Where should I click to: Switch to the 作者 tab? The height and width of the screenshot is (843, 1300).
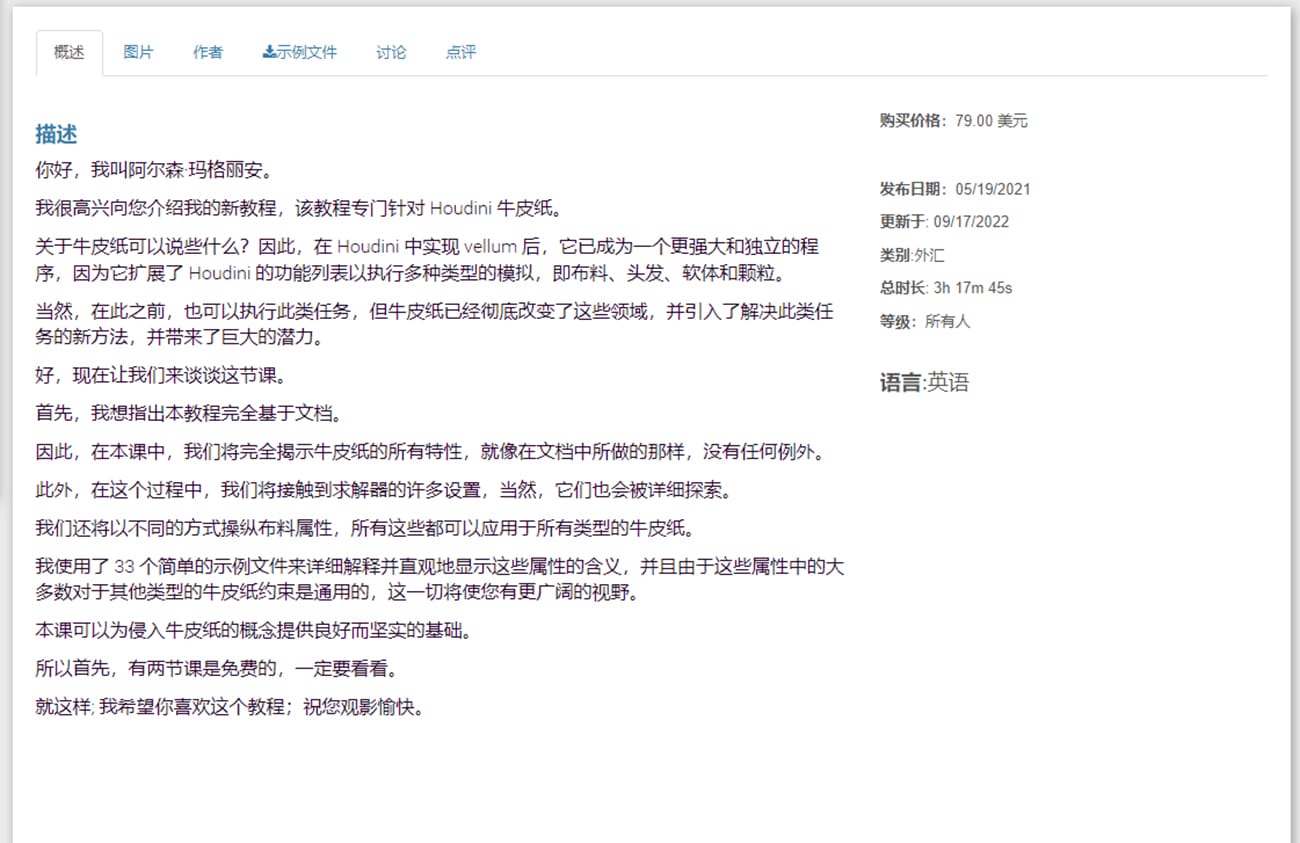pos(208,53)
